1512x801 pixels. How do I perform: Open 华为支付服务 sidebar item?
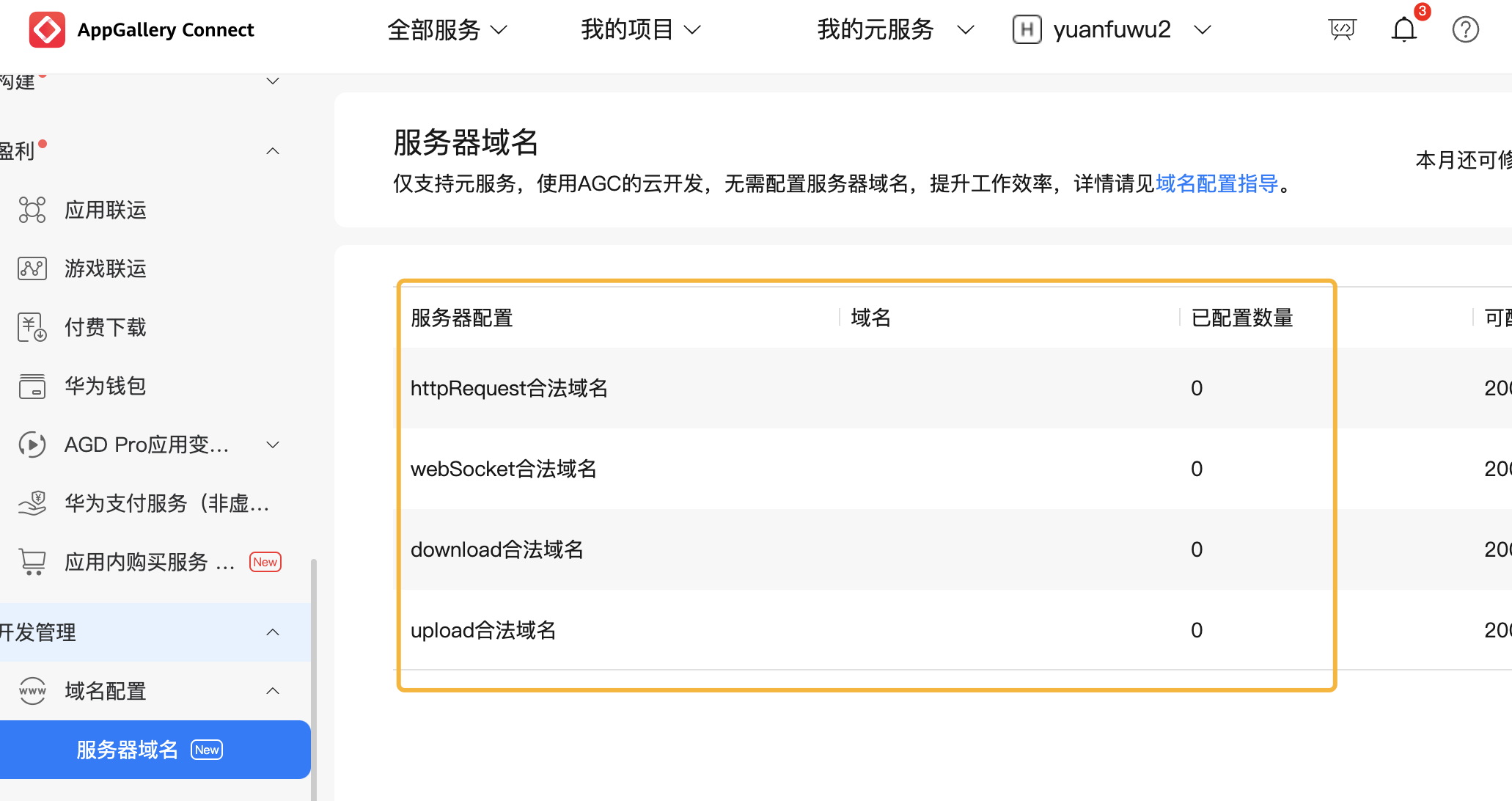166,504
